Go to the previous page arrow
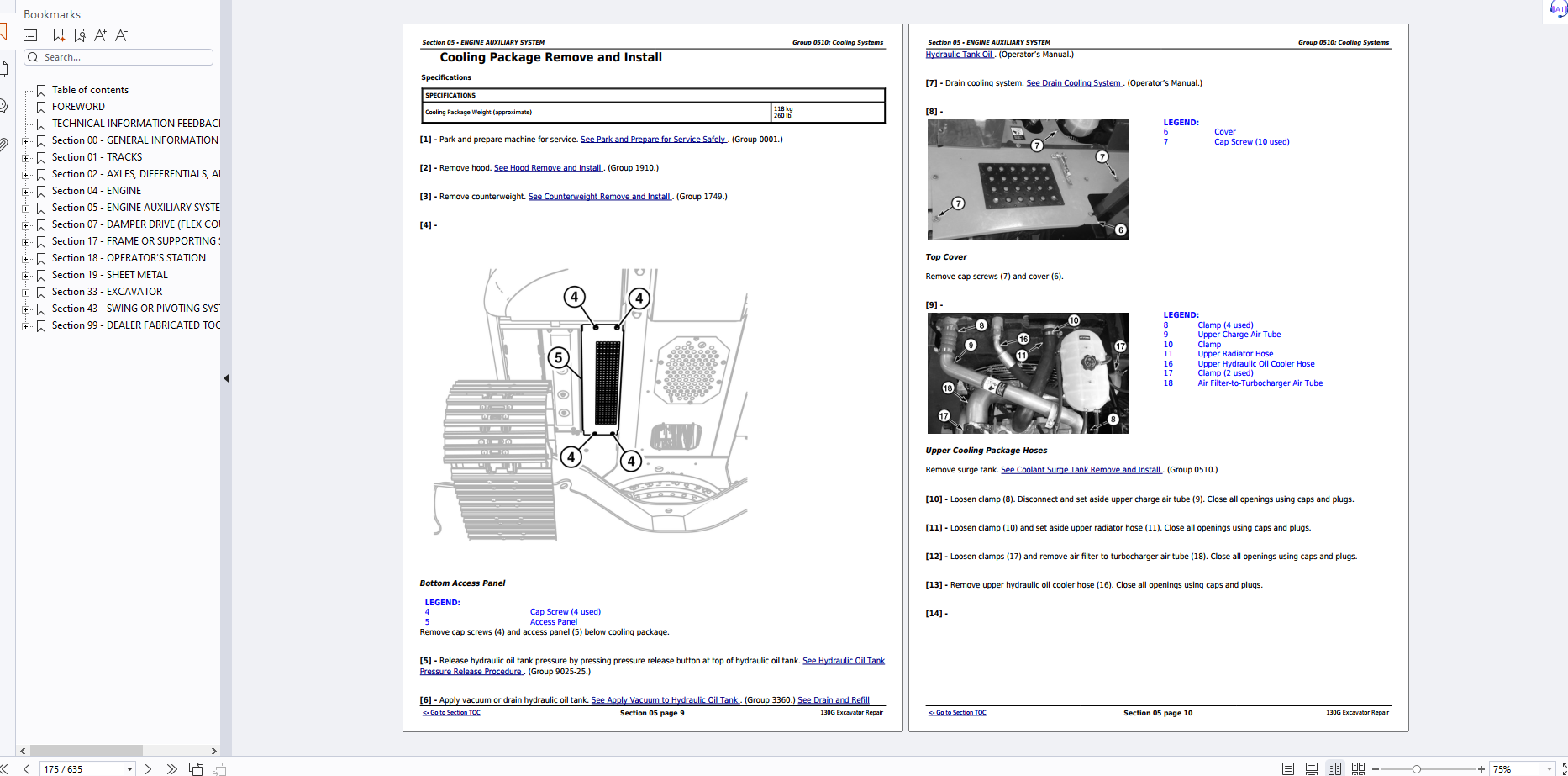The height and width of the screenshot is (776, 1568). [27, 768]
